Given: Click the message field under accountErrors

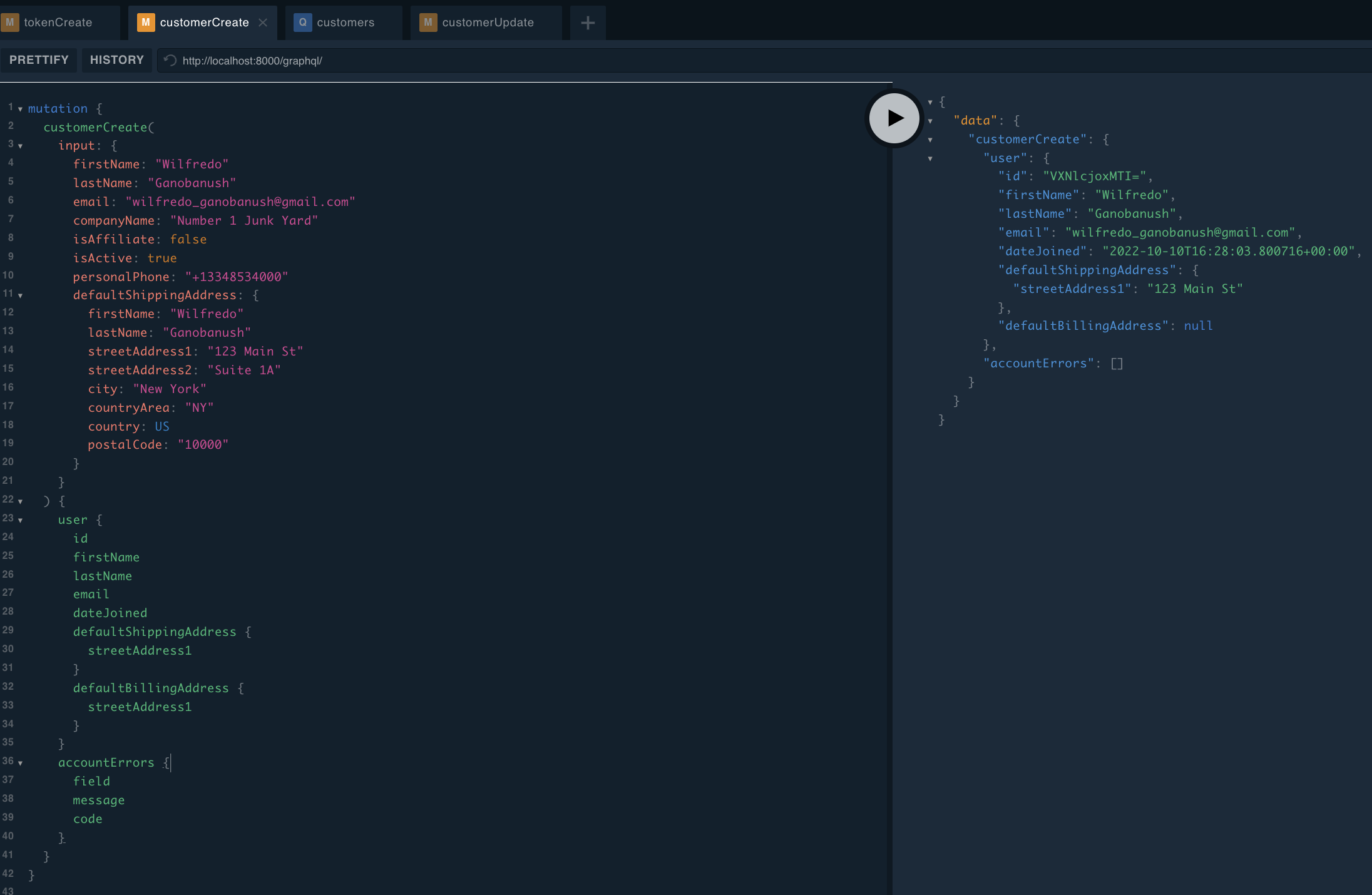Looking at the screenshot, I should 99,800.
